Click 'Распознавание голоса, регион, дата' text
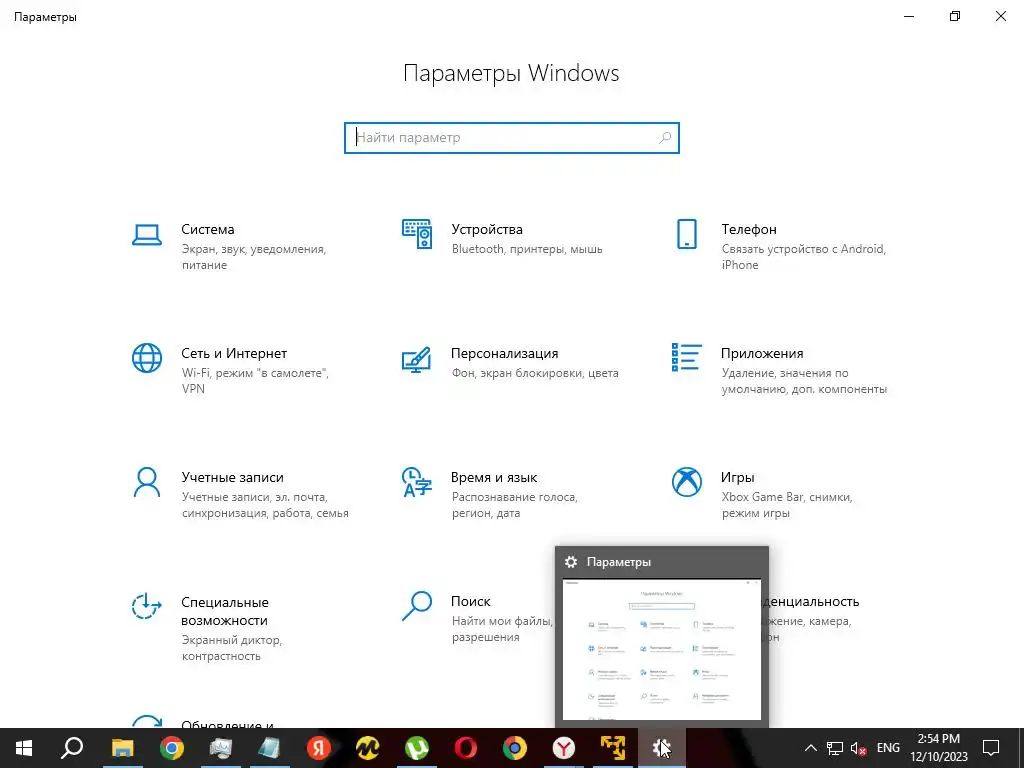This screenshot has width=1024, height=768. [515, 505]
